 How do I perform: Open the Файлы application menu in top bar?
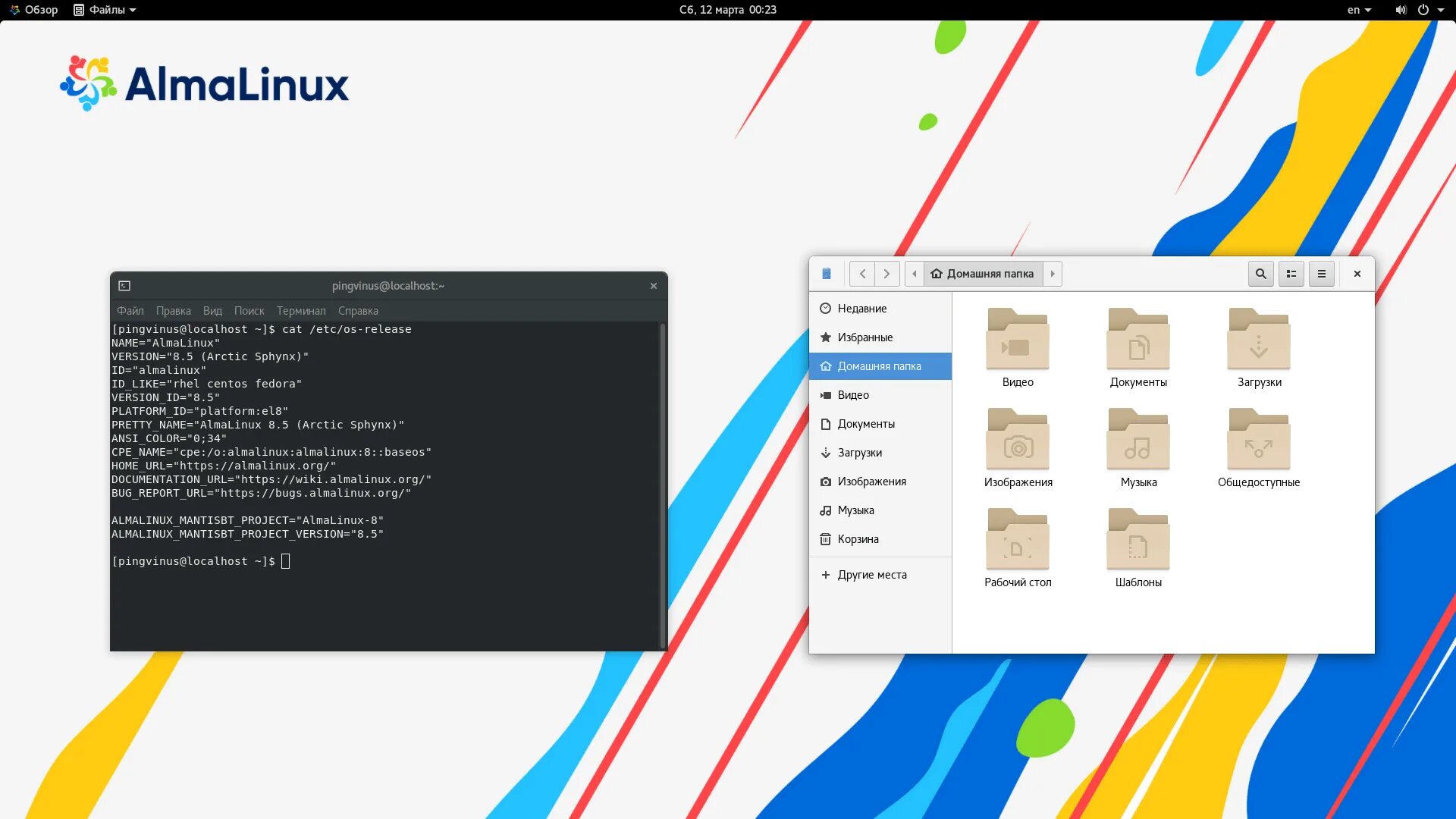(x=105, y=10)
